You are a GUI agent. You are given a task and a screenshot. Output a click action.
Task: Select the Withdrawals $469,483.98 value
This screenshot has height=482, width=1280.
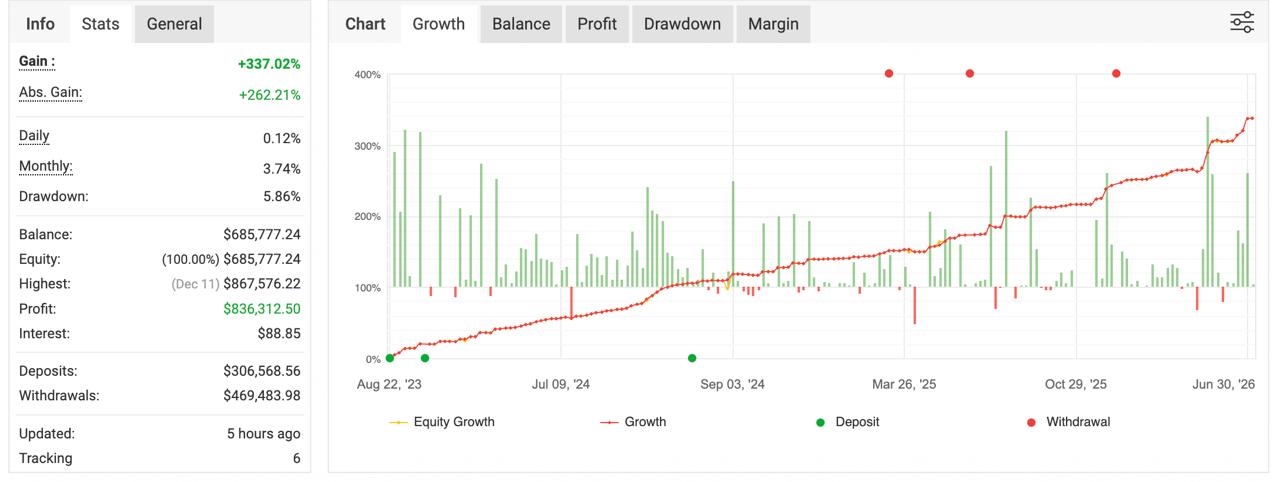(262, 396)
